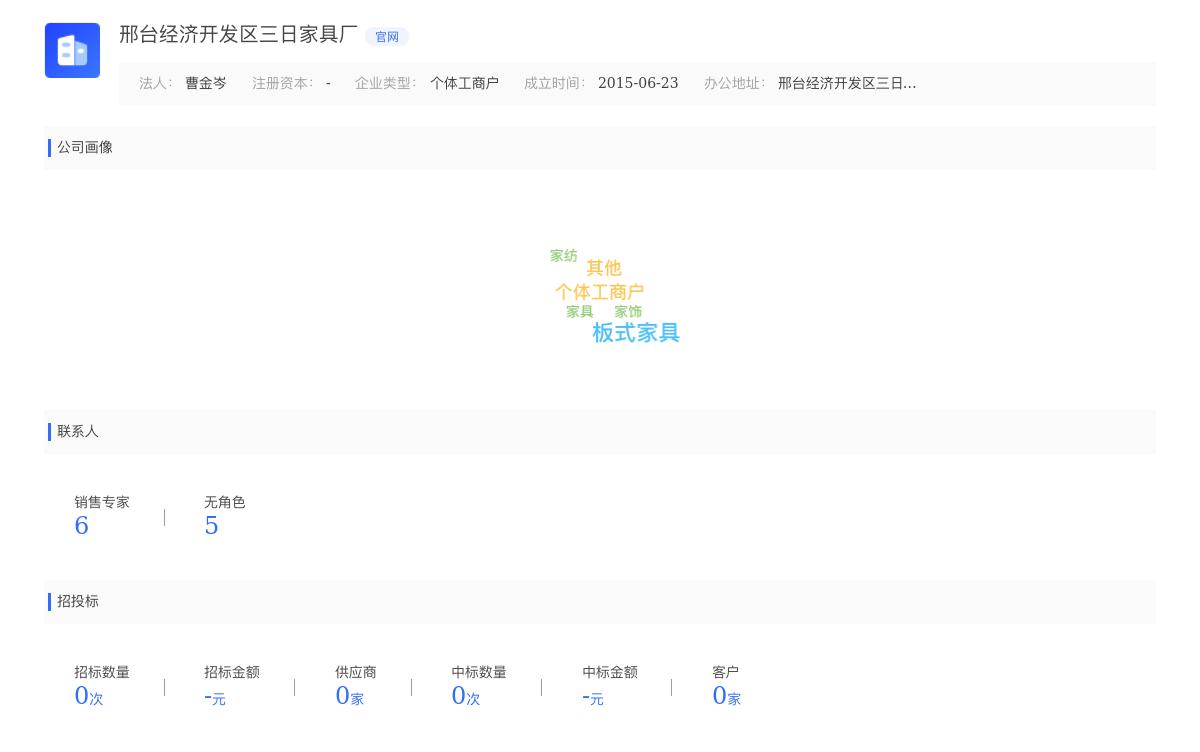Select word cloud tag 板式家具
The image size is (1200, 752).
pyautogui.click(x=636, y=333)
